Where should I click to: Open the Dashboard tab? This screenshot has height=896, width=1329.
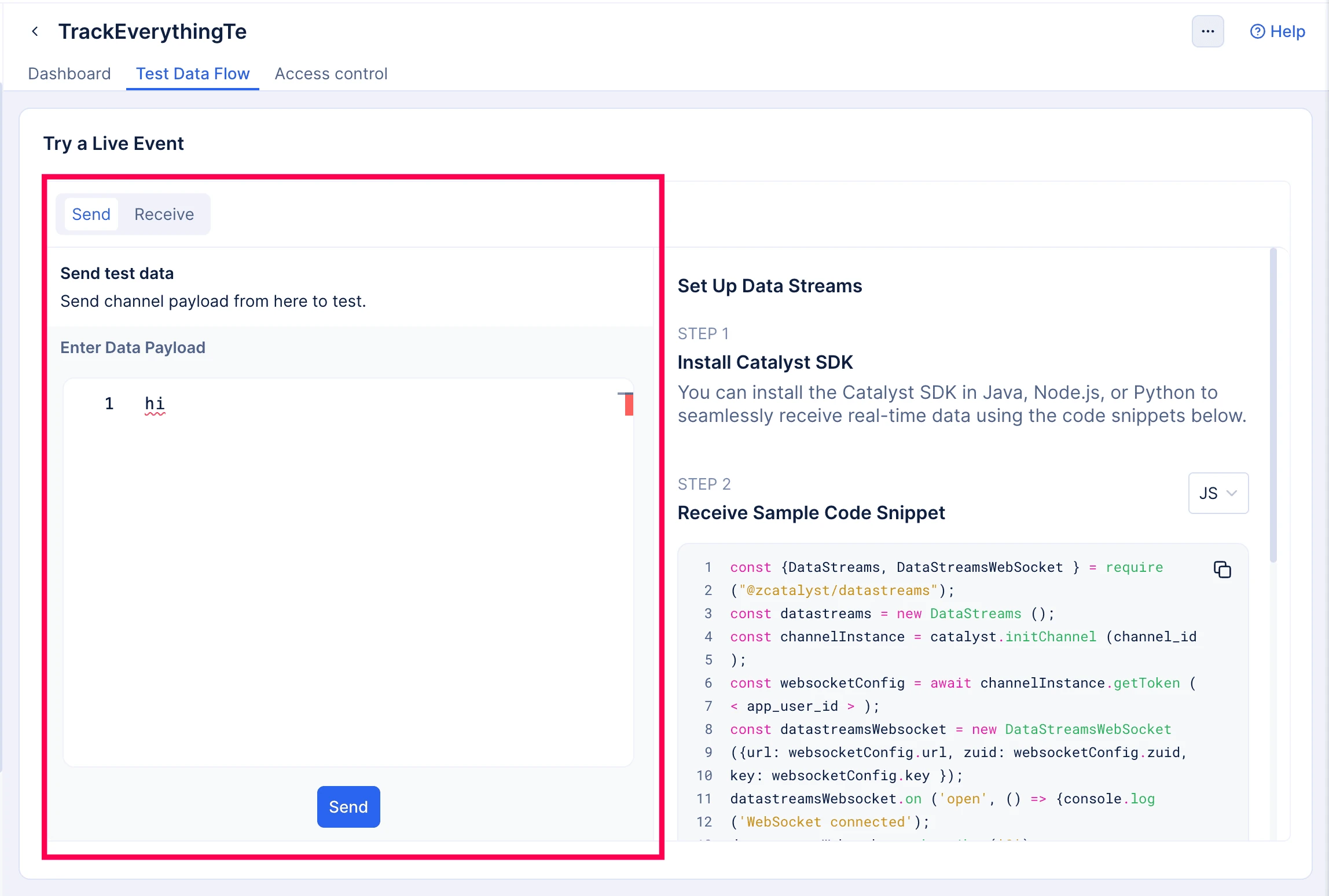(x=69, y=74)
